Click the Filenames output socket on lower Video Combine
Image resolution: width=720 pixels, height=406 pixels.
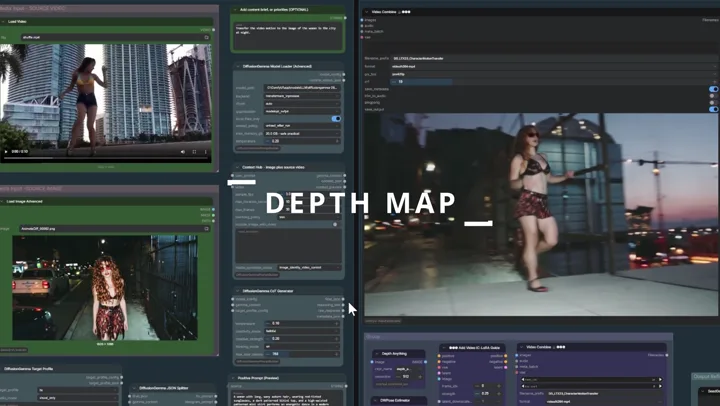point(667,355)
